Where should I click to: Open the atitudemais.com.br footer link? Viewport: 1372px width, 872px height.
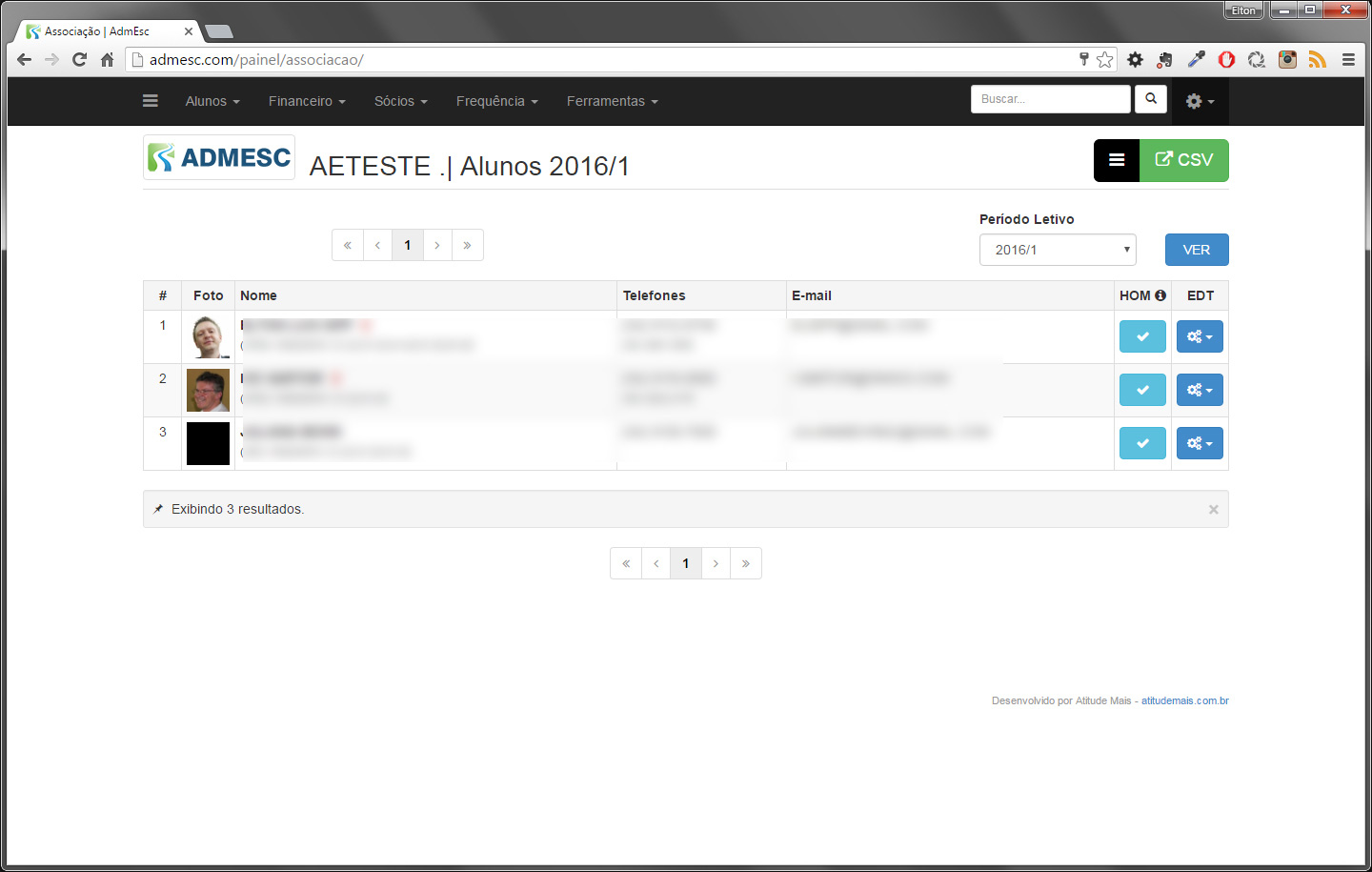[1184, 700]
